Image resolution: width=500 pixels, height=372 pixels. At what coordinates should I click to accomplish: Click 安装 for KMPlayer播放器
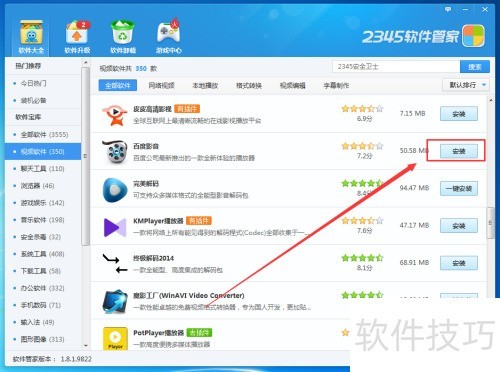(x=459, y=226)
